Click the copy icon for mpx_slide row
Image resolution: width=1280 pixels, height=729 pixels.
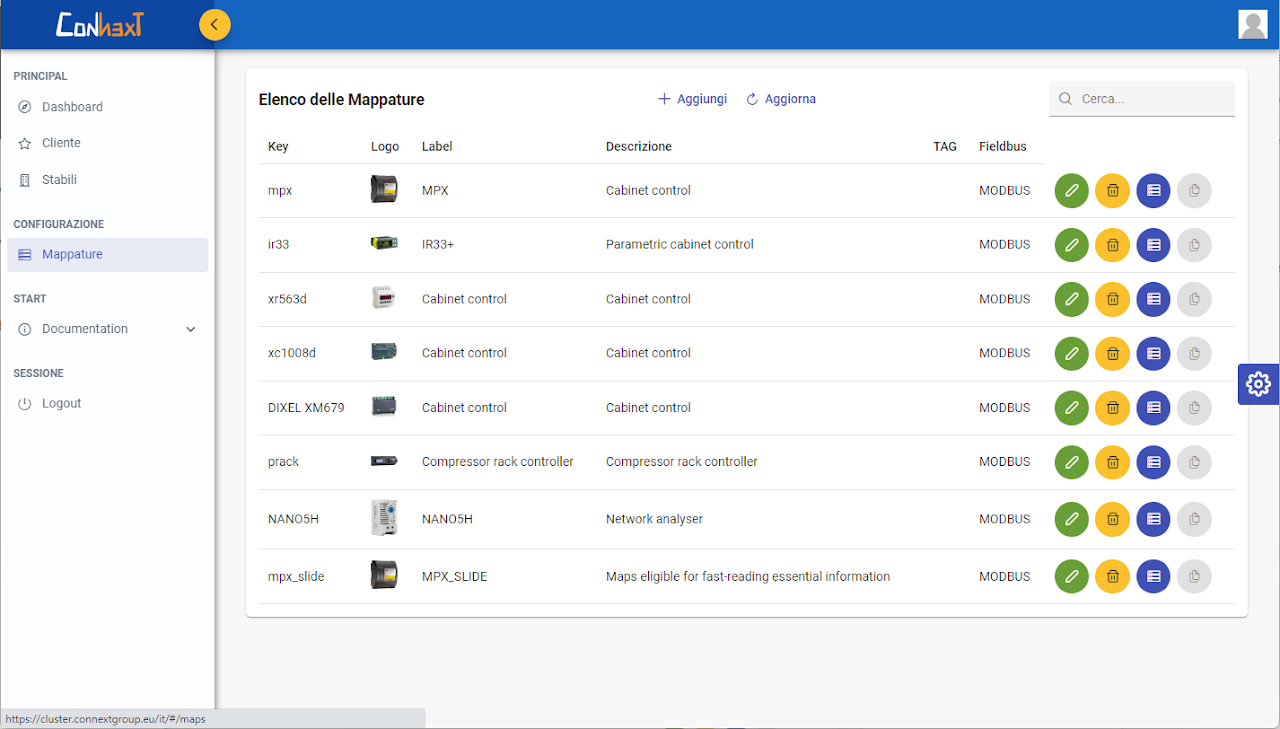tap(1194, 576)
